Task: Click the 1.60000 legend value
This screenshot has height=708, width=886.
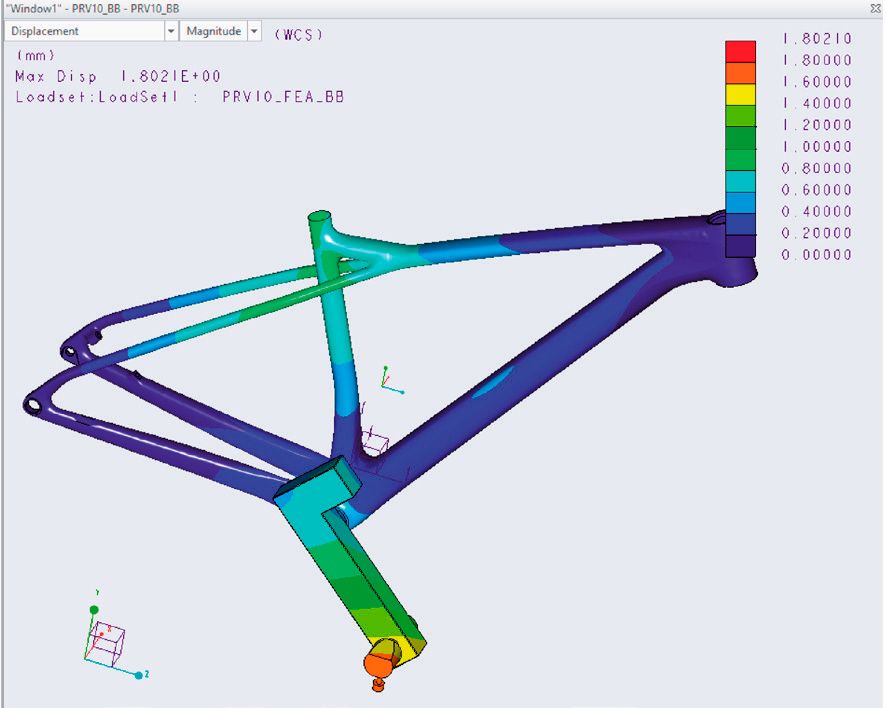Action: [817, 82]
